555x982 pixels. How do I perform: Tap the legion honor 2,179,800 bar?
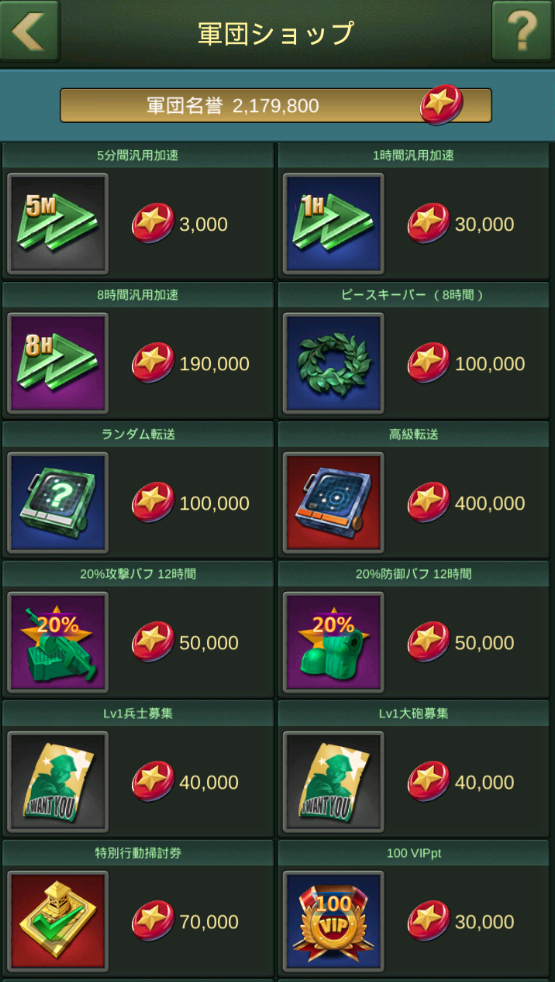tap(276, 105)
